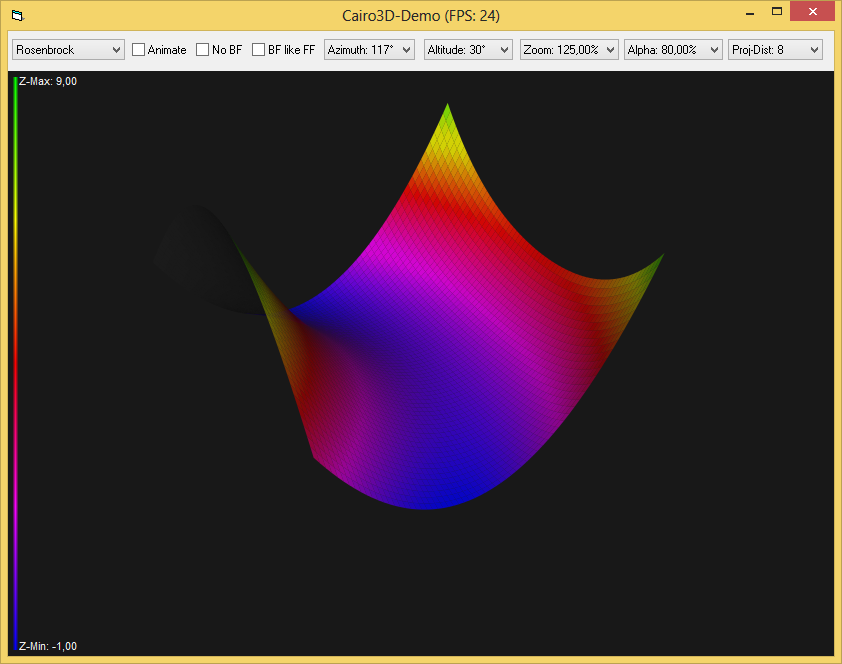Image resolution: width=842 pixels, height=664 pixels.
Task: Open the Altitude 30° dropdown
Action: (x=468, y=49)
